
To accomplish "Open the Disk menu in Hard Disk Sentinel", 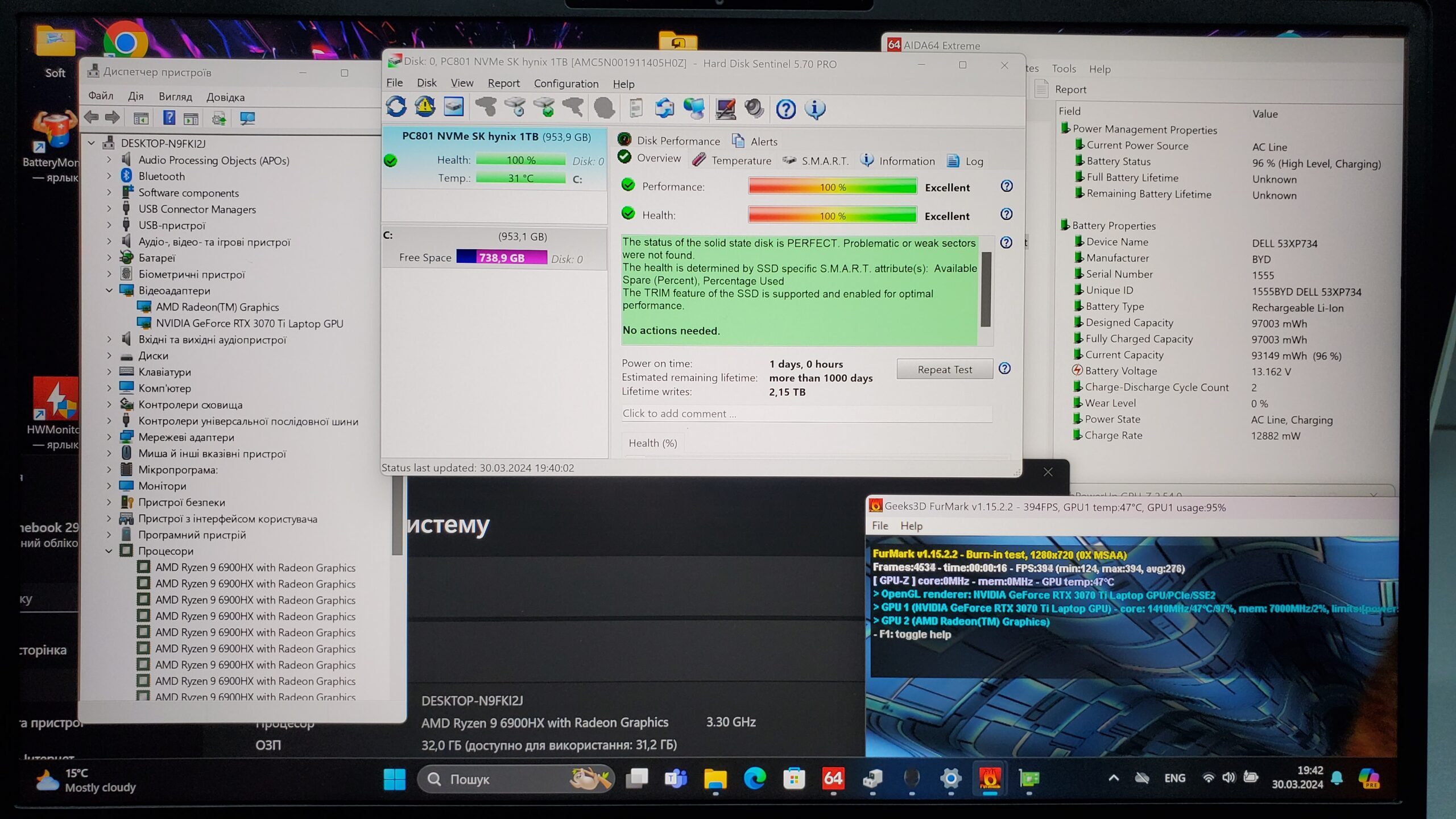I will click(x=426, y=83).
